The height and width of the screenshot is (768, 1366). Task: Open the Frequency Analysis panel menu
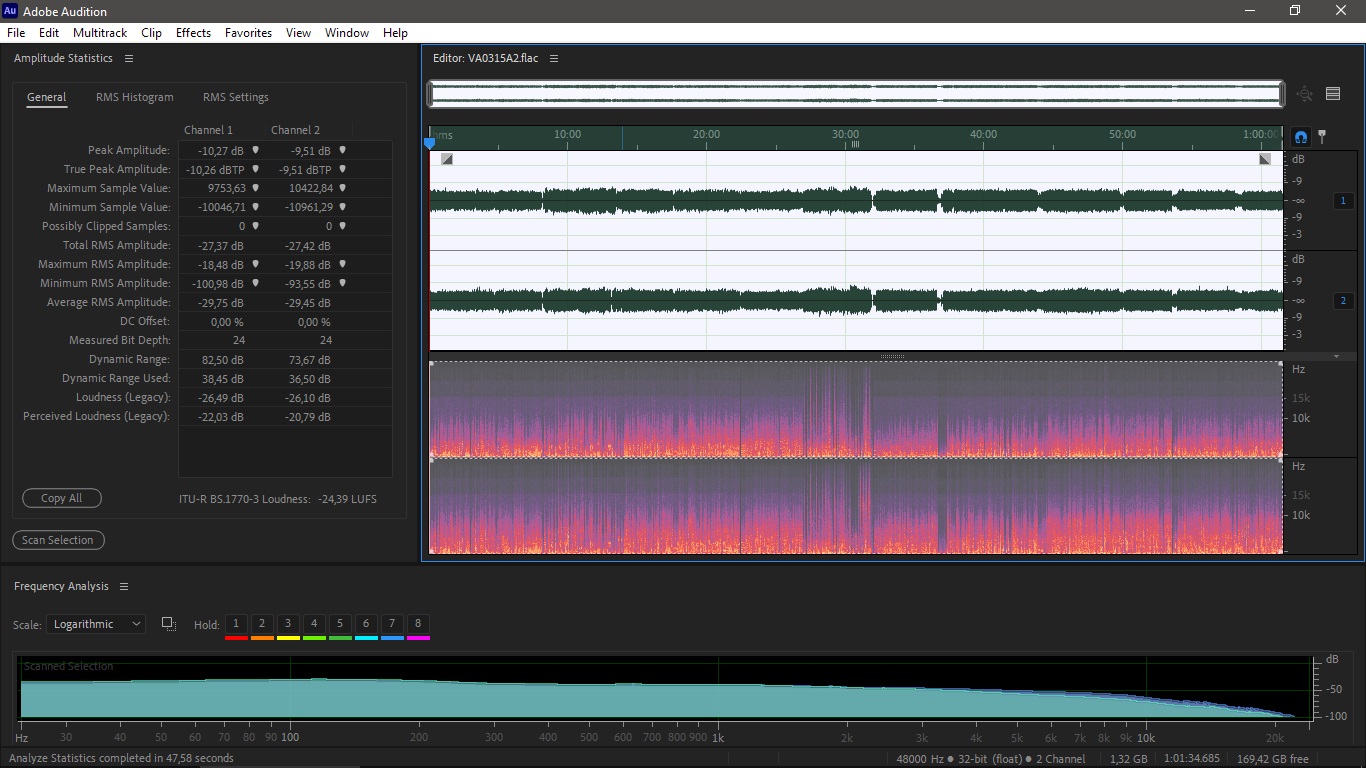coord(124,586)
